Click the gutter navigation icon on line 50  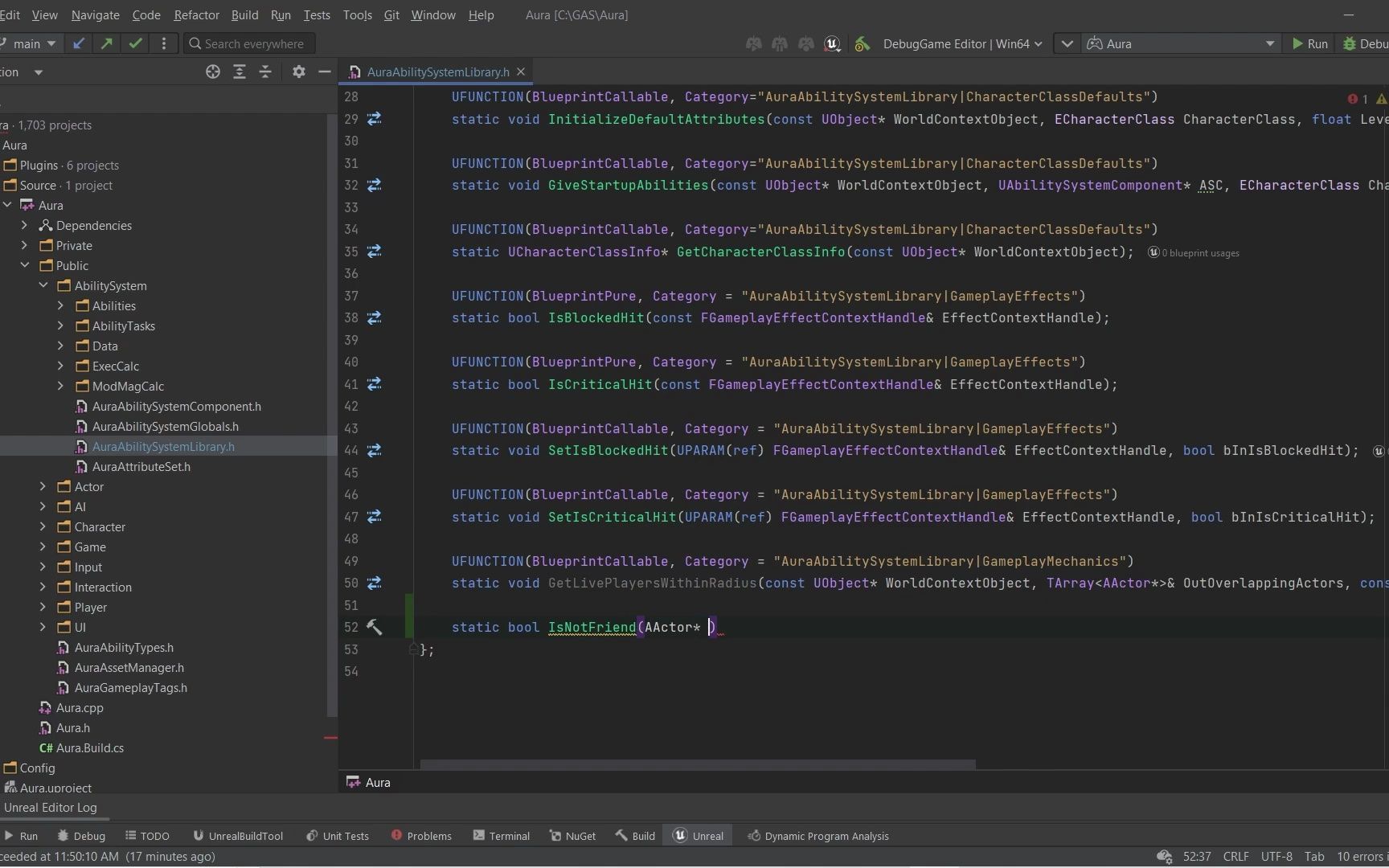(x=374, y=583)
